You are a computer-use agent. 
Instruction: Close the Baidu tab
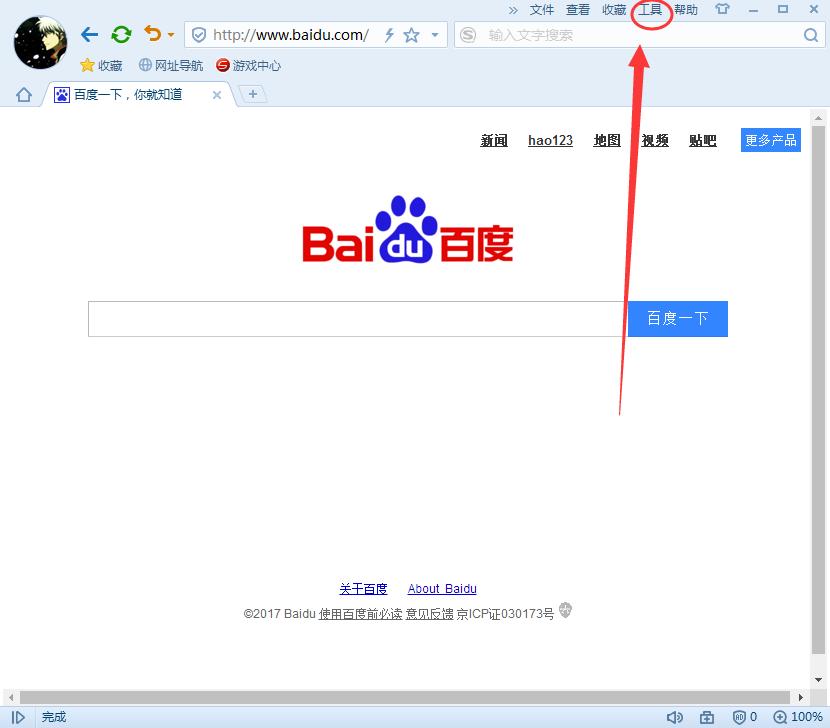tap(216, 95)
